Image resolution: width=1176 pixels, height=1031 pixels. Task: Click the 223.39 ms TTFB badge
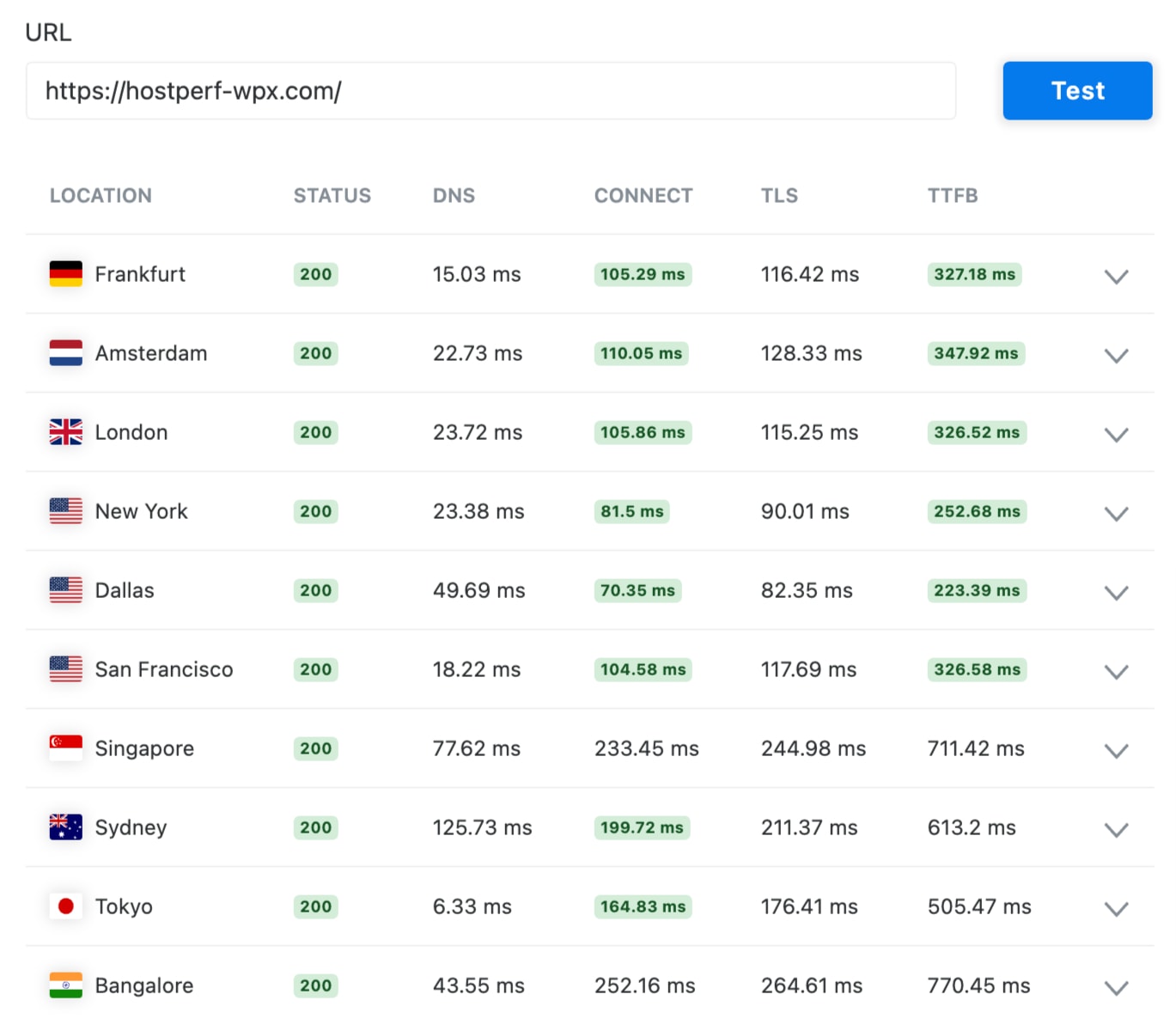tap(977, 590)
